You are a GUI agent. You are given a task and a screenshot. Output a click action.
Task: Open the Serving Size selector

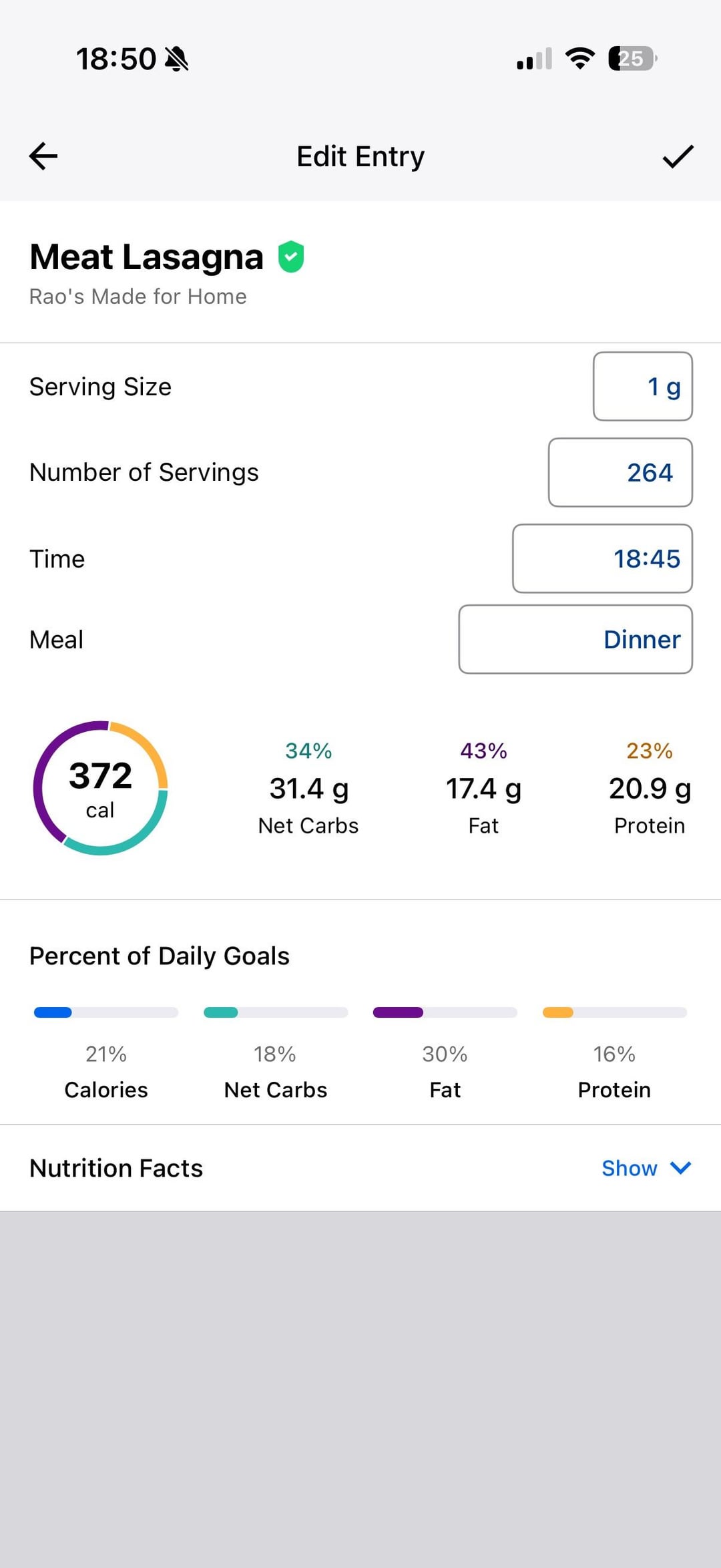pyautogui.click(x=642, y=387)
